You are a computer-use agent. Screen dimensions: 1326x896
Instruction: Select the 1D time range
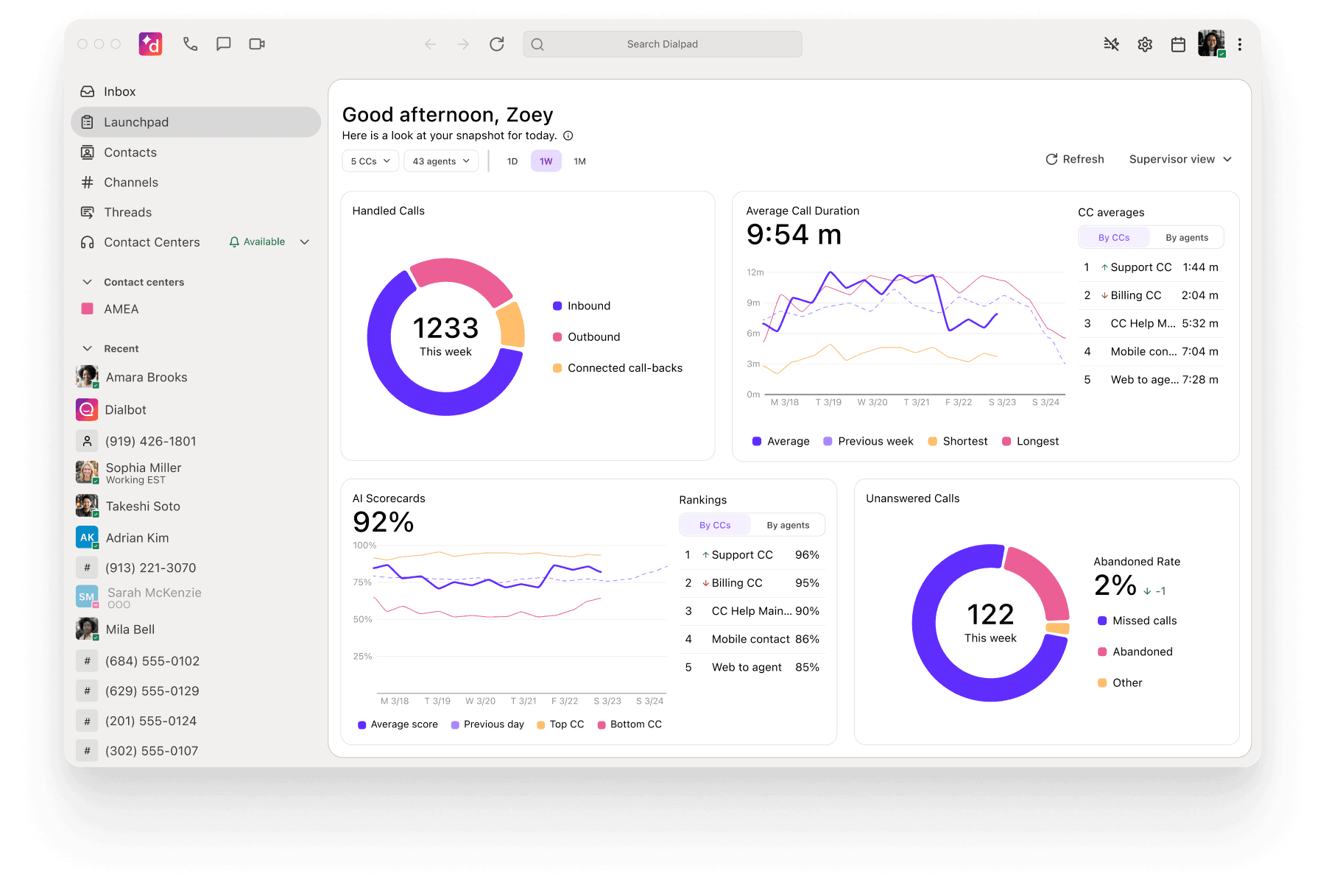tap(512, 161)
